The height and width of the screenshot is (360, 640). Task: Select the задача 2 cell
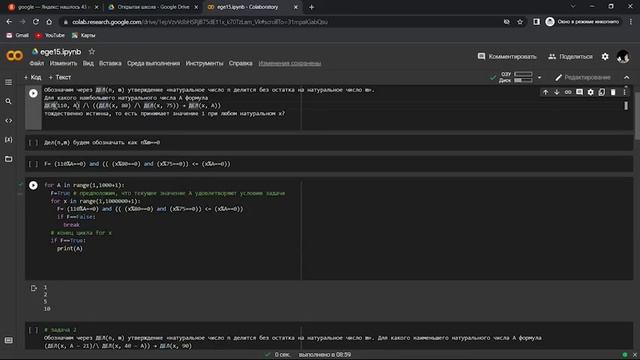tap(329, 337)
